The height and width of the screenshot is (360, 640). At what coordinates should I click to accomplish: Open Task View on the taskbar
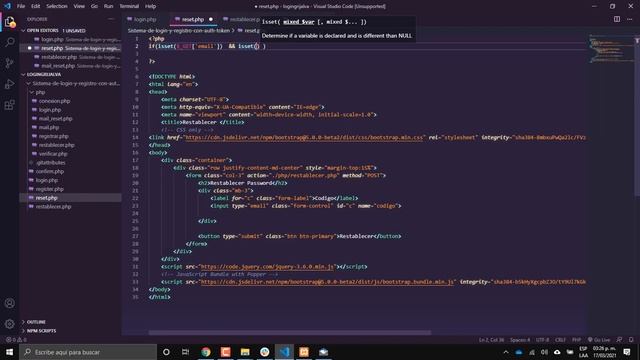(x=185, y=352)
